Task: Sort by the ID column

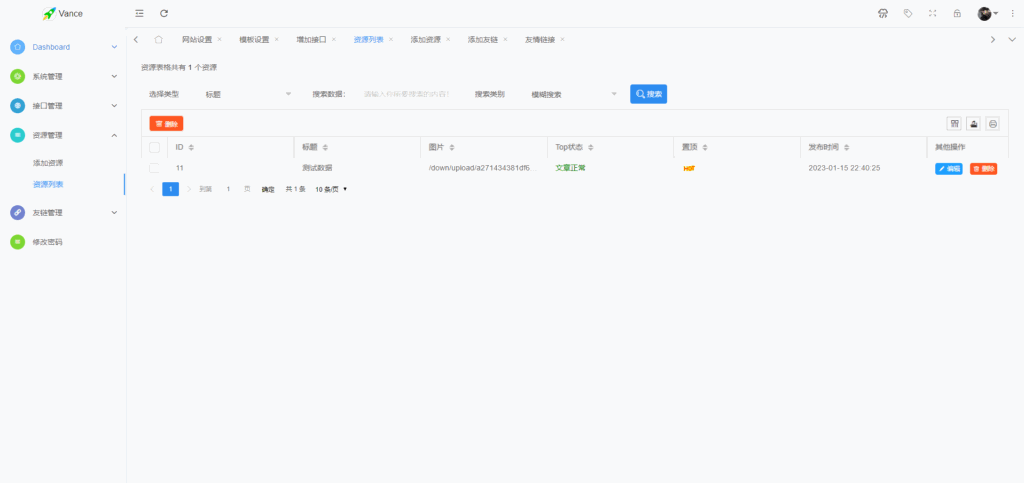Action: [x=191, y=148]
